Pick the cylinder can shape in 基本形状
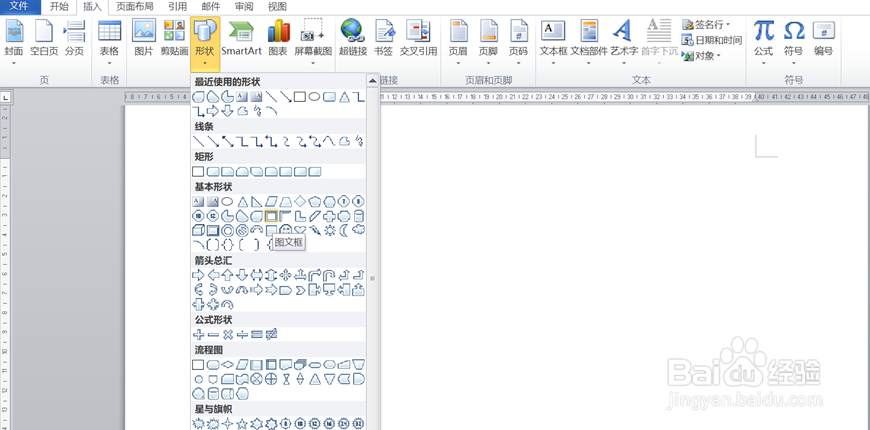This screenshot has height=430, width=870. click(x=358, y=215)
